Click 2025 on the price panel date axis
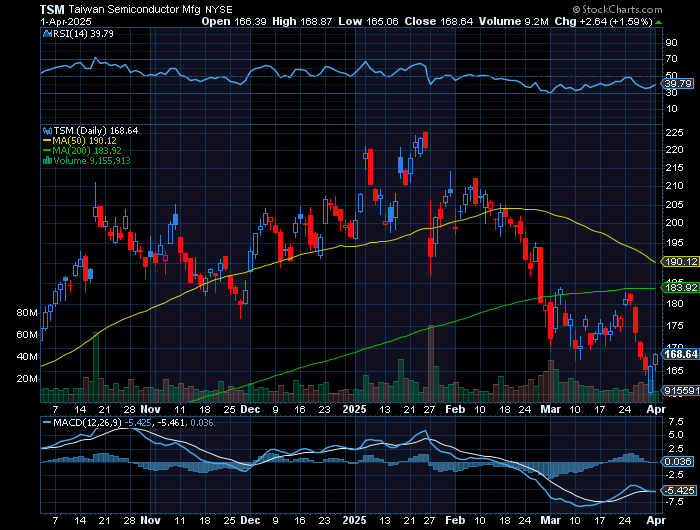This screenshot has height=530, width=700. (354, 409)
